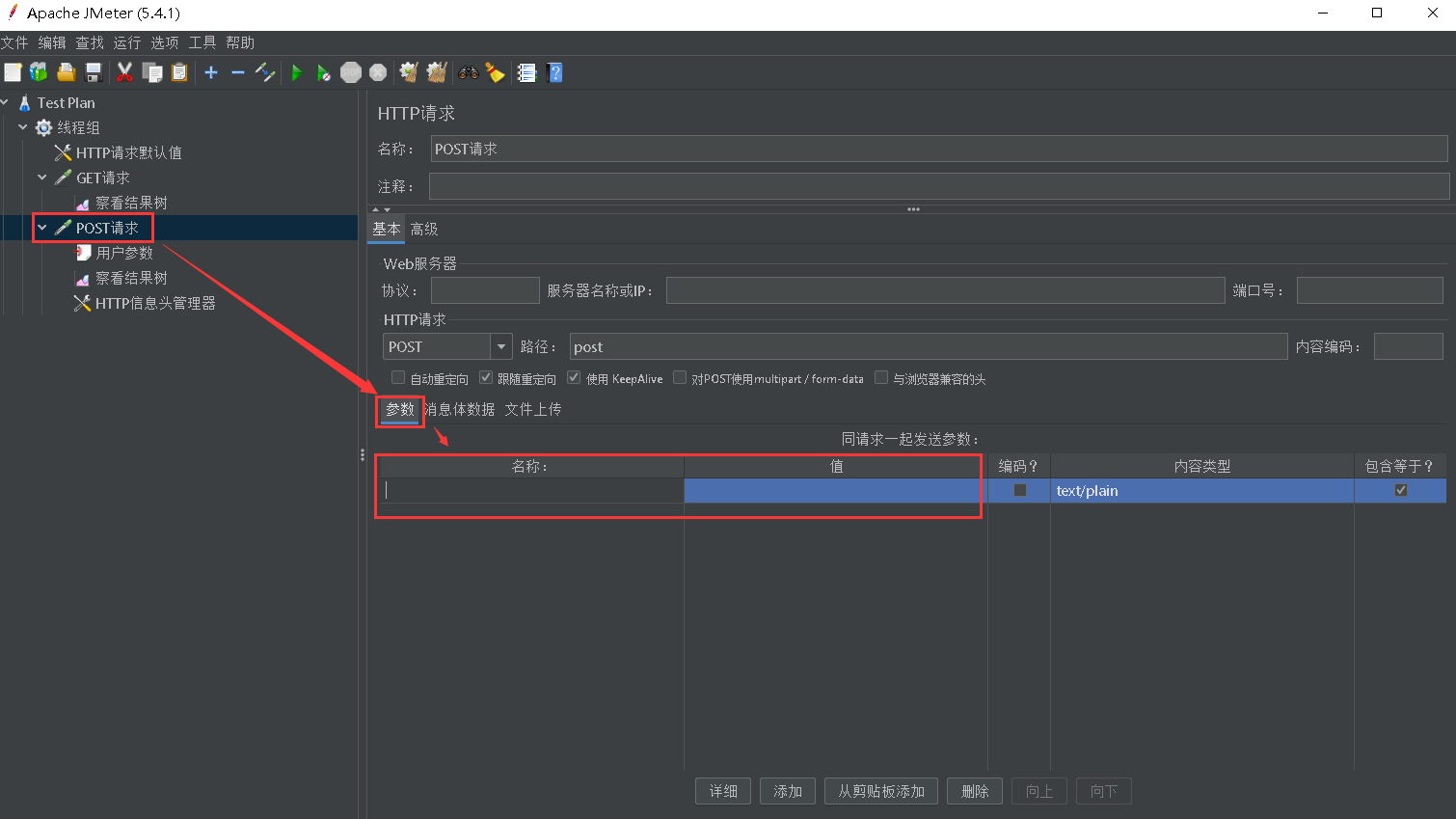Image resolution: width=1456 pixels, height=819 pixels.
Task: Select HTTP信息头管理器 in the tree
Action: [154, 303]
